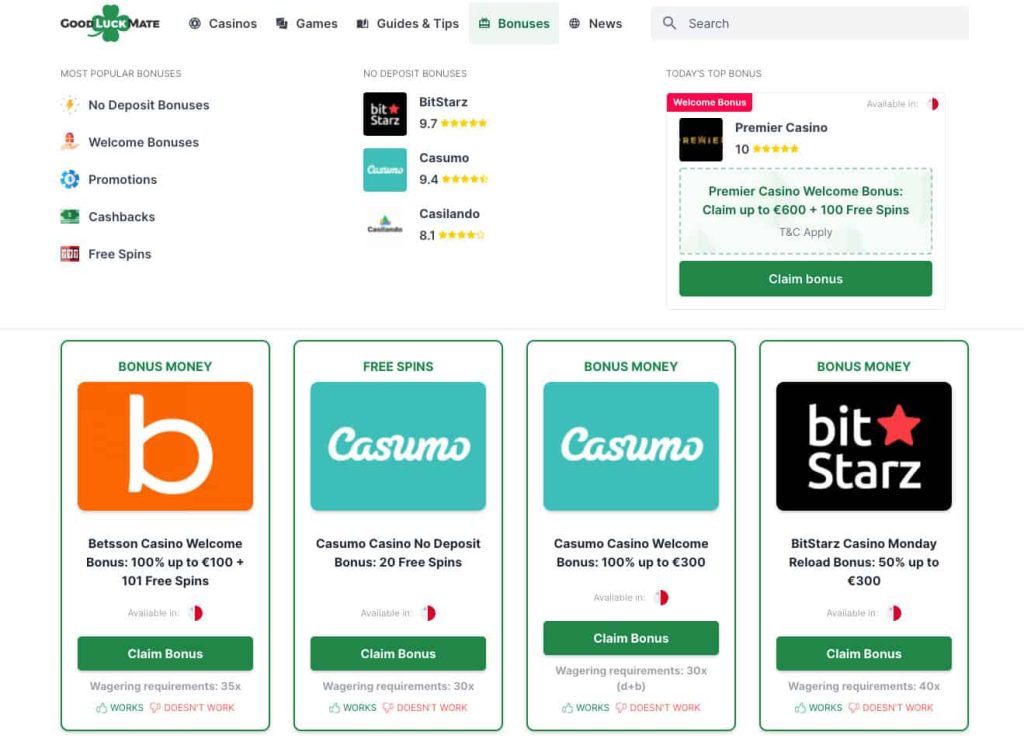Claim the Premier Casino top bonus
This screenshot has width=1024, height=749.
(805, 279)
